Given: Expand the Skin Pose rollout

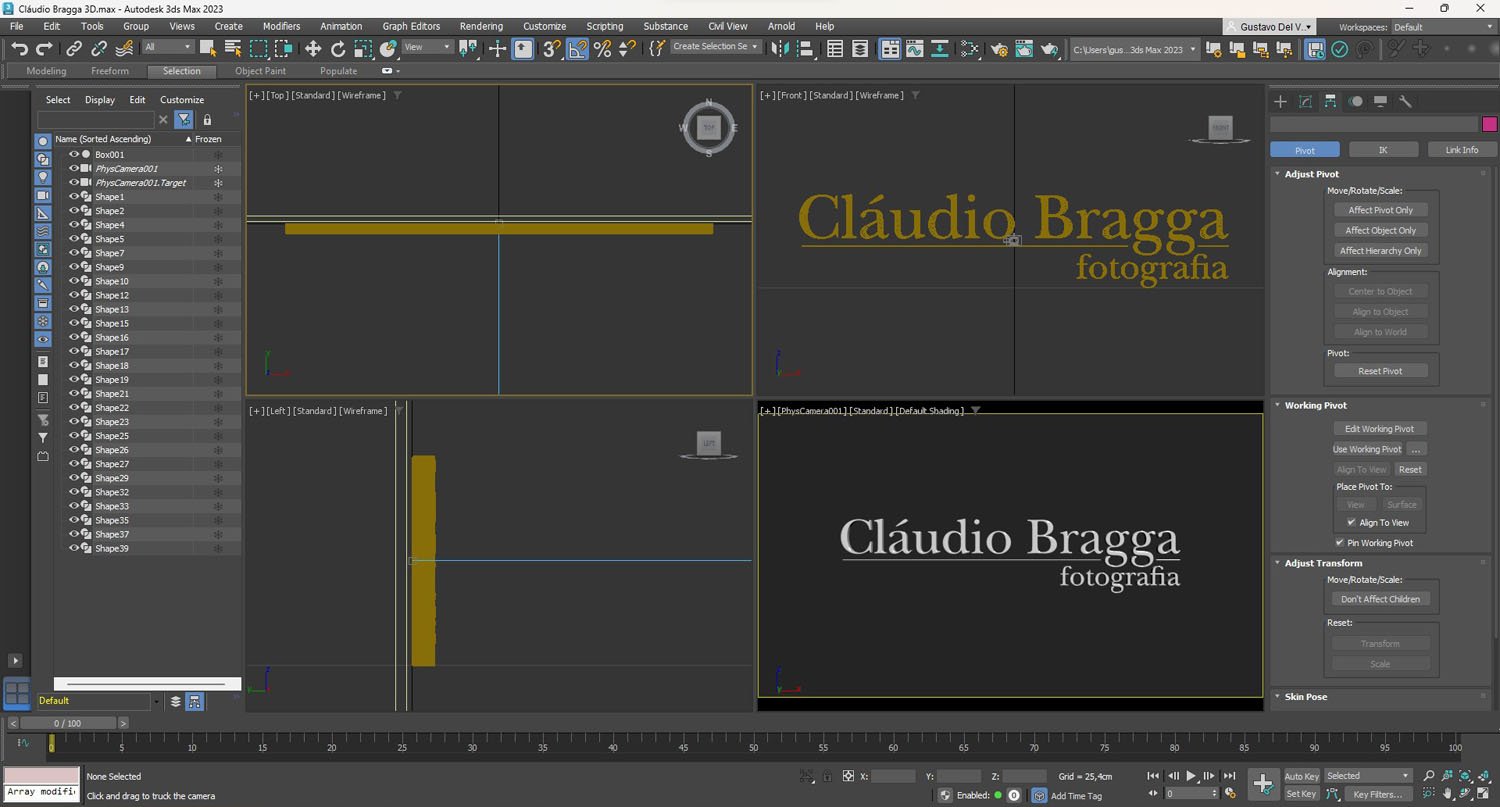Looking at the screenshot, I should (x=1305, y=696).
